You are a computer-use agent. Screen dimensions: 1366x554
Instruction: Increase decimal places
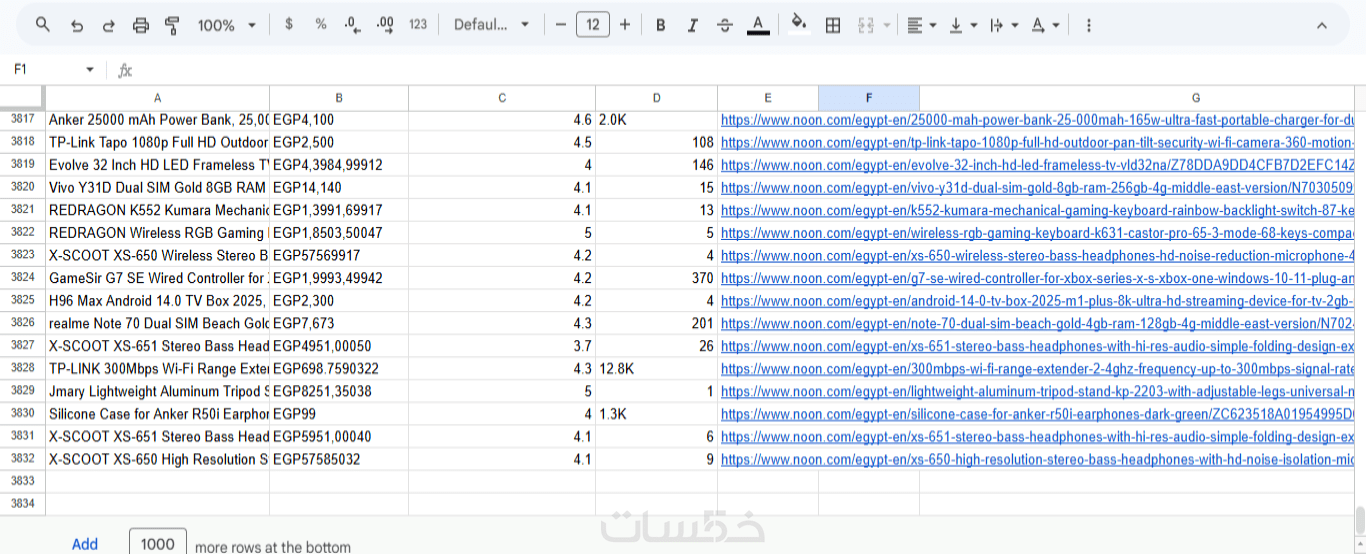[x=385, y=25]
